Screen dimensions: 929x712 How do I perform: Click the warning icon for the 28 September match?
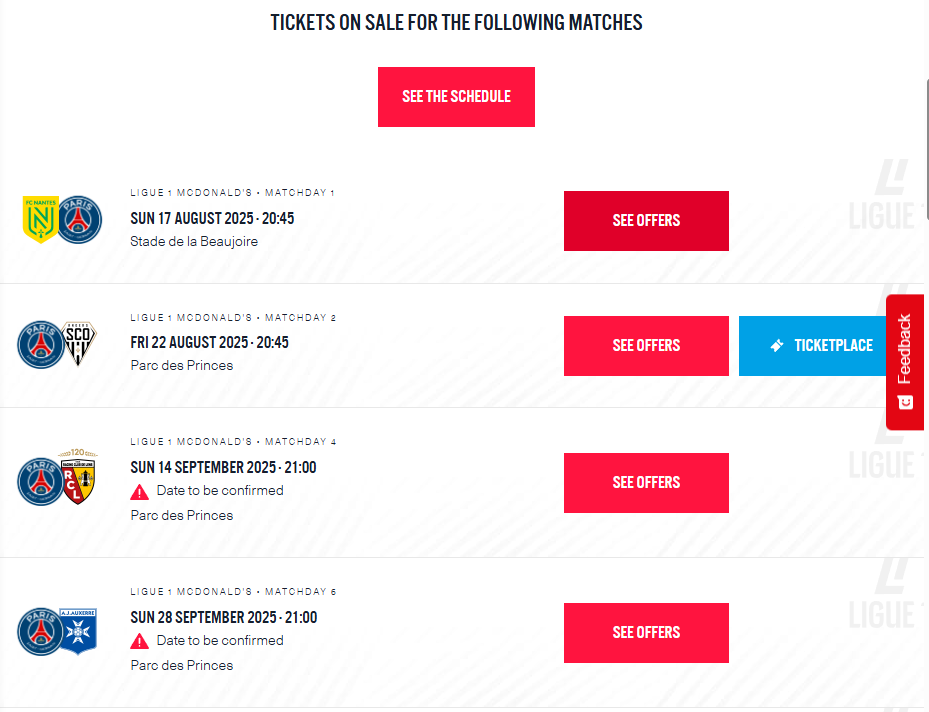[x=140, y=641]
